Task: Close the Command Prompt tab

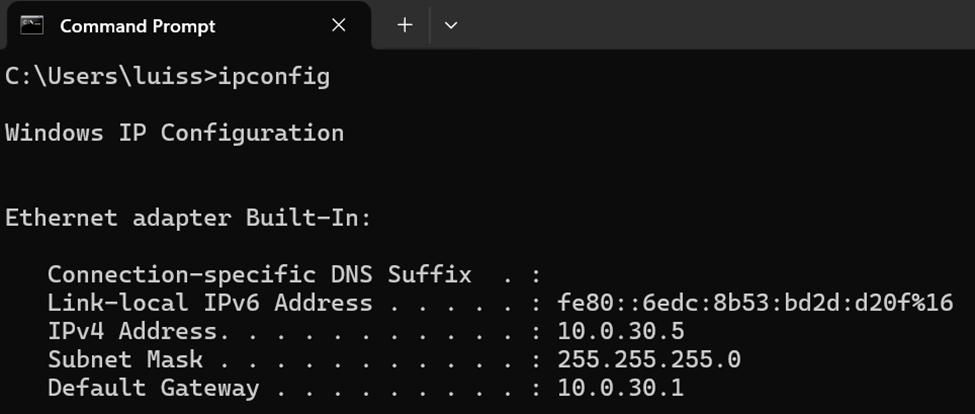Action: pyautogui.click(x=338, y=25)
